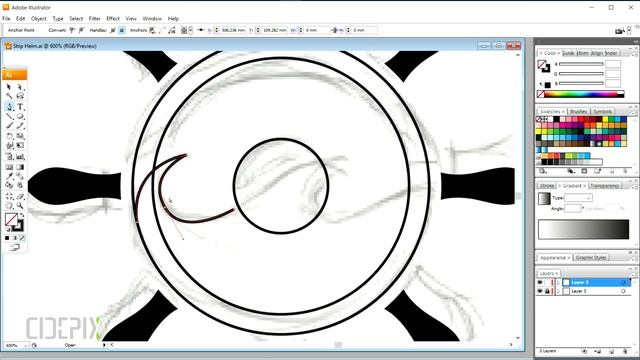This screenshot has width=640, height=360.
Task: Swap fill and stroke colors
Action: 22,215
